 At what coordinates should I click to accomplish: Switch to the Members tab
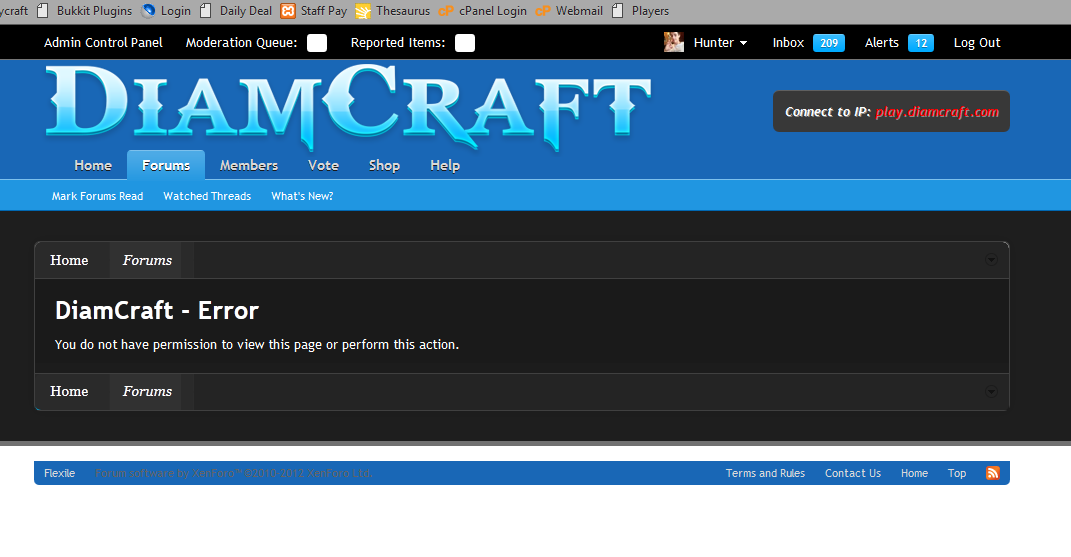tap(249, 165)
